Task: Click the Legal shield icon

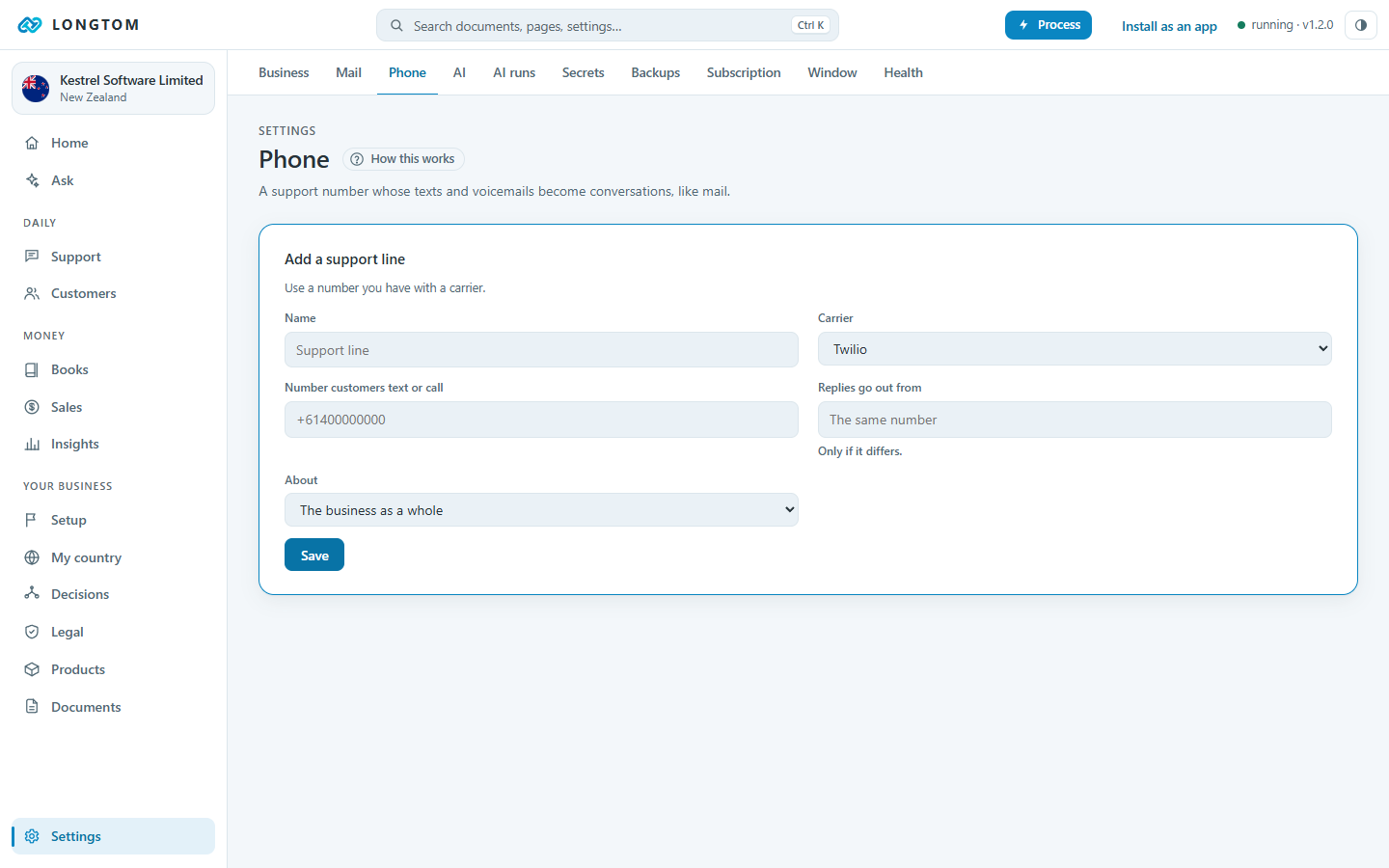Action: click(x=32, y=632)
